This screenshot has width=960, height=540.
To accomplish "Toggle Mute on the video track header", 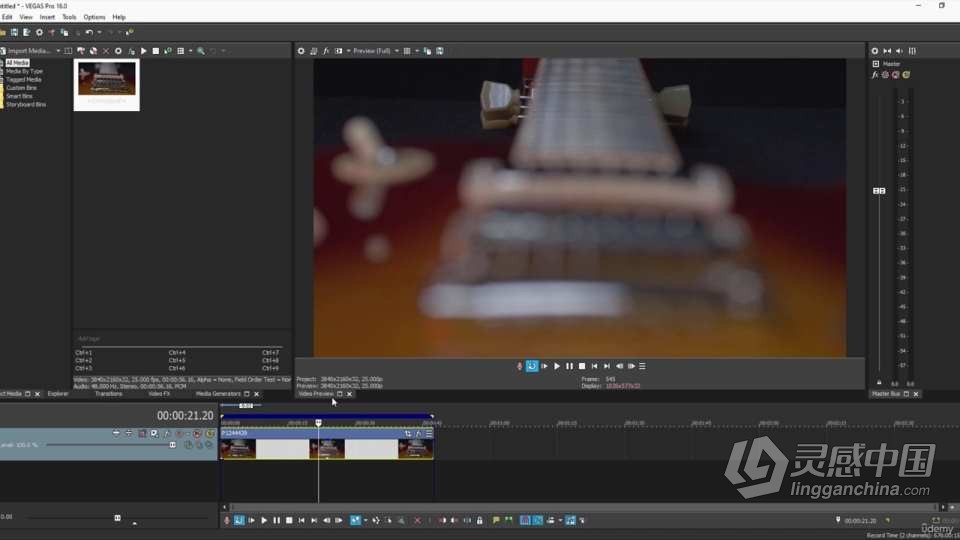I will (197, 433).
